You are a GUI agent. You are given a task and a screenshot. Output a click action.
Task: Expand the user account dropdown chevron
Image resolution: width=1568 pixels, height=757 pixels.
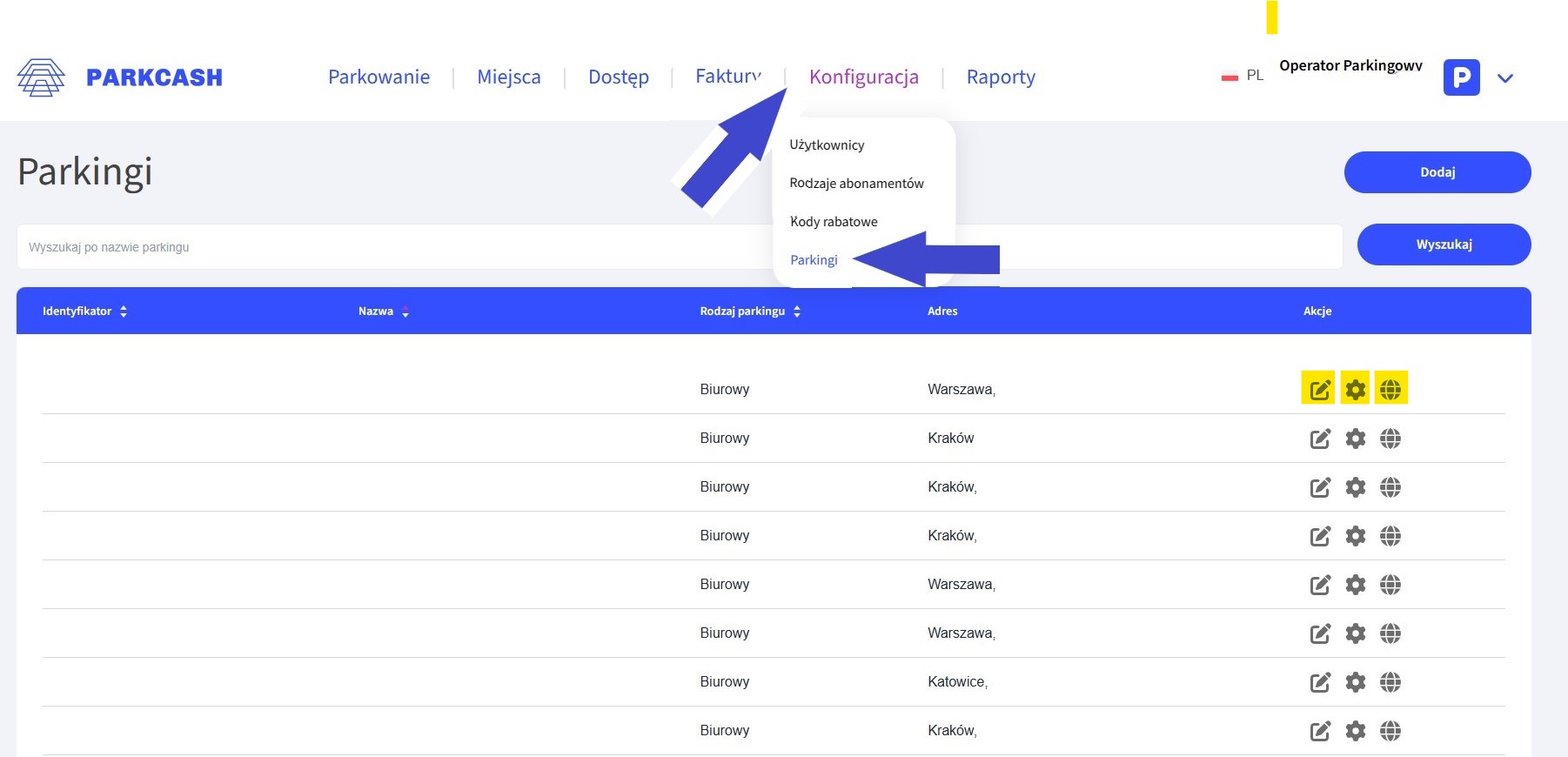[x=1505, y=78]
